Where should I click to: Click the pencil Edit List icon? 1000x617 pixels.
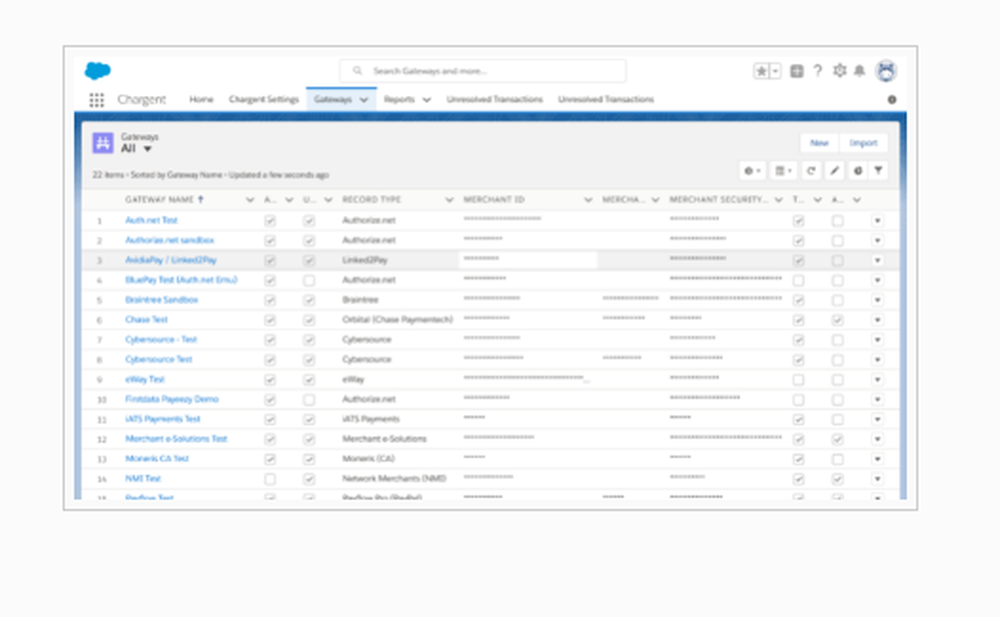[x=834, y=170]
